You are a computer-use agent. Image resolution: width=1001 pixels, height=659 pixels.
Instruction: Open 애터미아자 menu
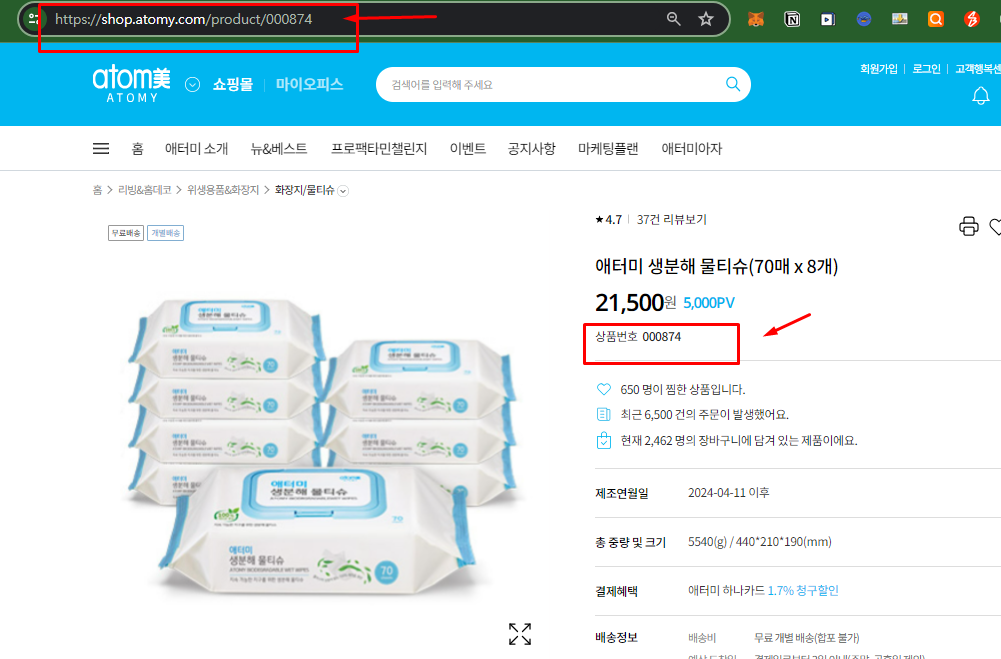691,149
